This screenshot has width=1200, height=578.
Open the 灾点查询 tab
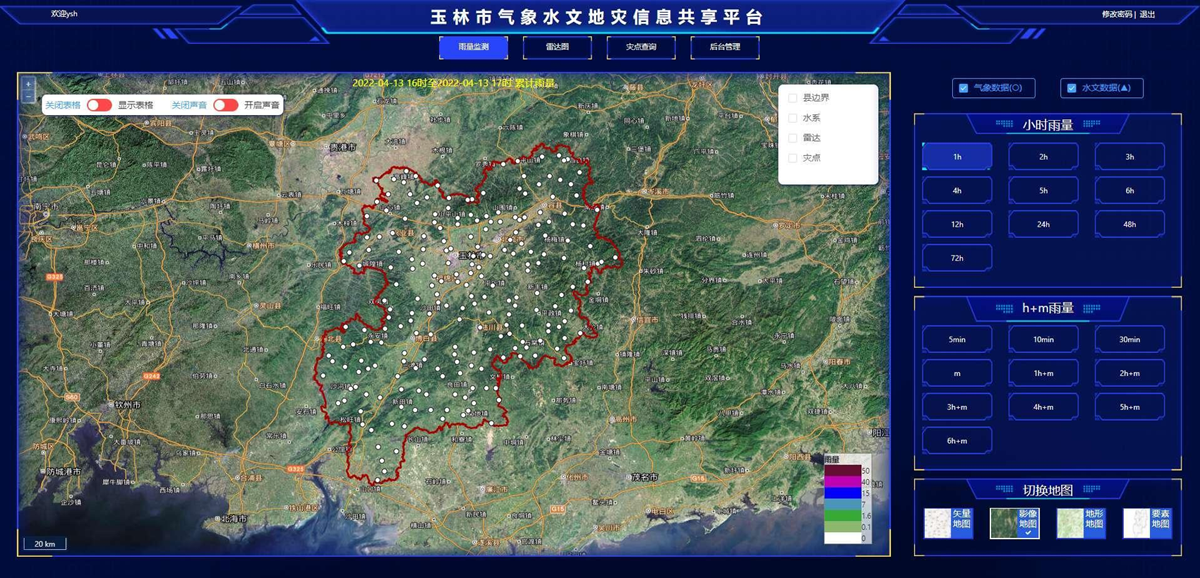(641, 47)
